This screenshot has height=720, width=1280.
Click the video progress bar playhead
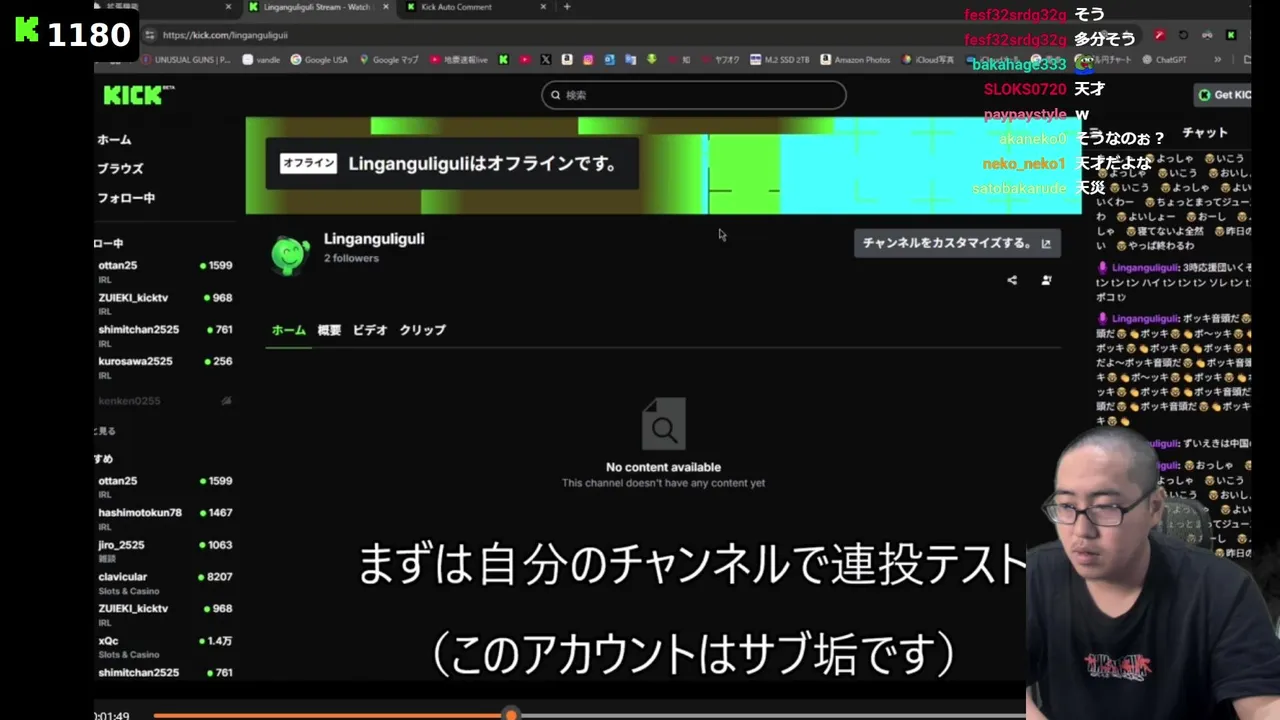tap(511, 715)
